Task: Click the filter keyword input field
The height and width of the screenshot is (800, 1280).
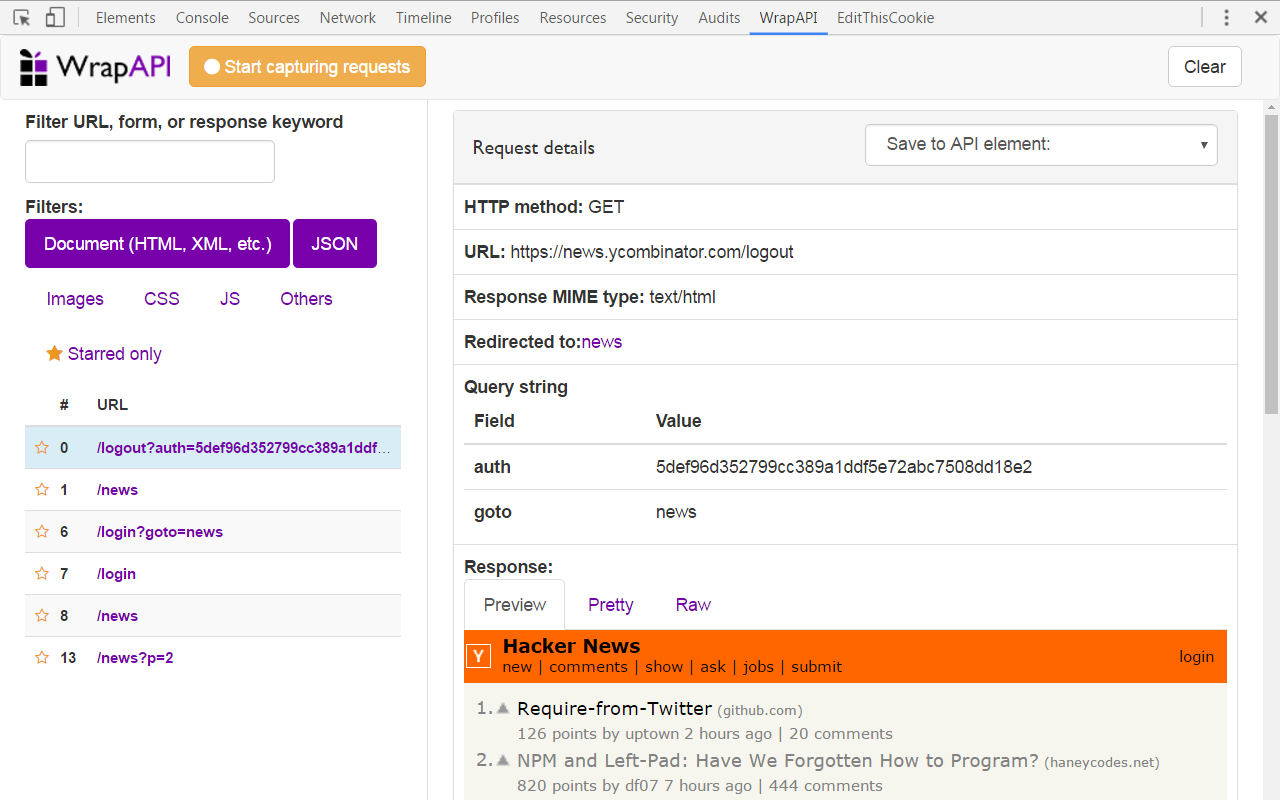Action: click(150, 161)
